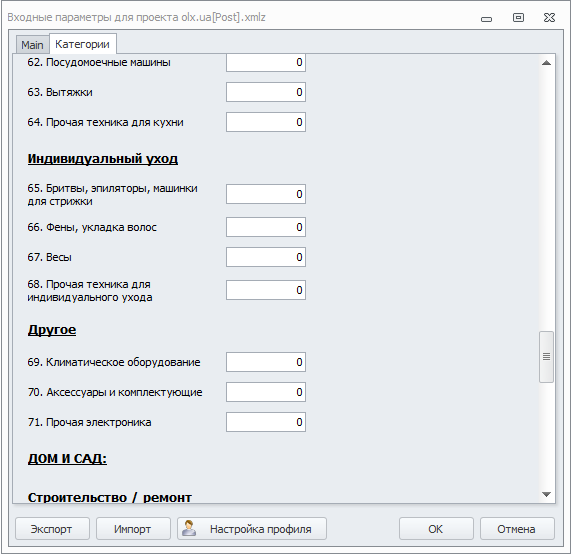Click the scrollbar down arrow
Screen dimensions: 572x555
(x=546, y=494)
